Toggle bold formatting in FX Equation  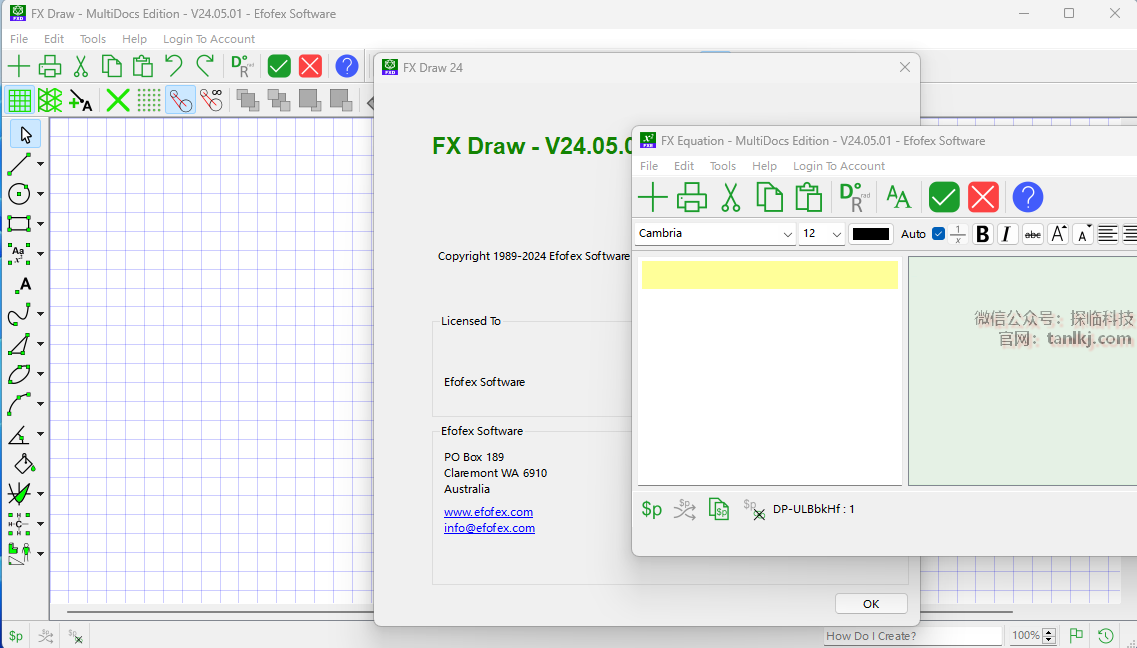point(982,234)
